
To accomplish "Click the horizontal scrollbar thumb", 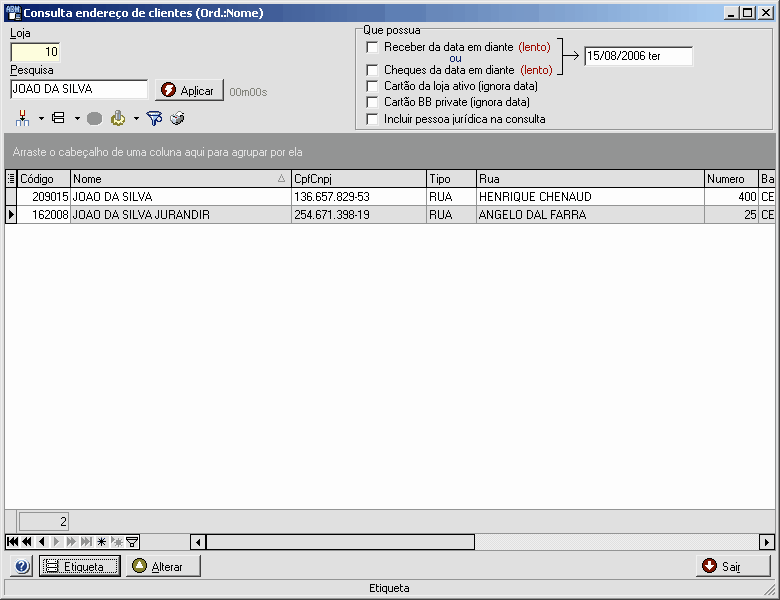I will [x=340, y=542].
